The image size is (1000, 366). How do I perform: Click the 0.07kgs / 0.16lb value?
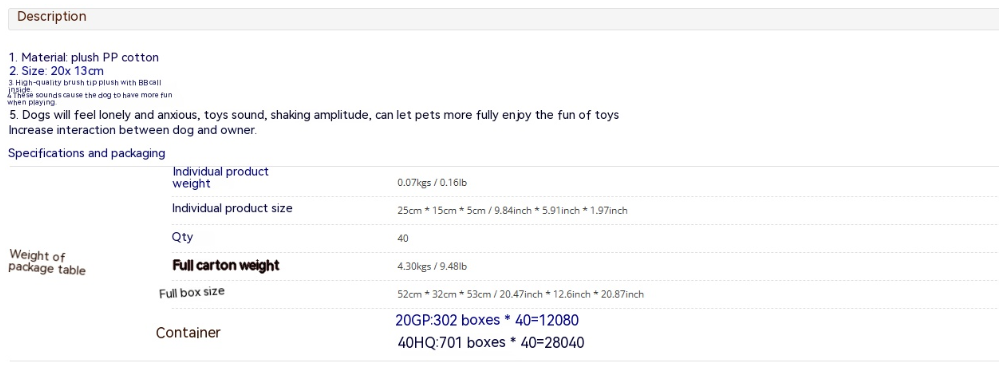[432, 183]
